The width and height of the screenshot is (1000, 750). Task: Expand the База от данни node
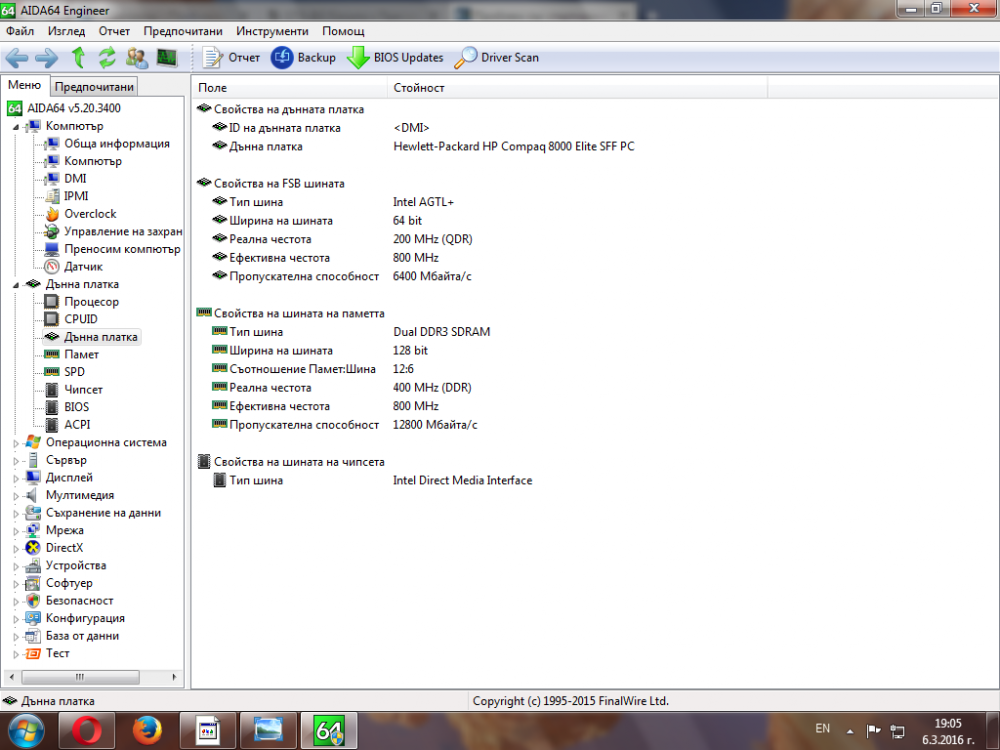(x=16, y=636)
